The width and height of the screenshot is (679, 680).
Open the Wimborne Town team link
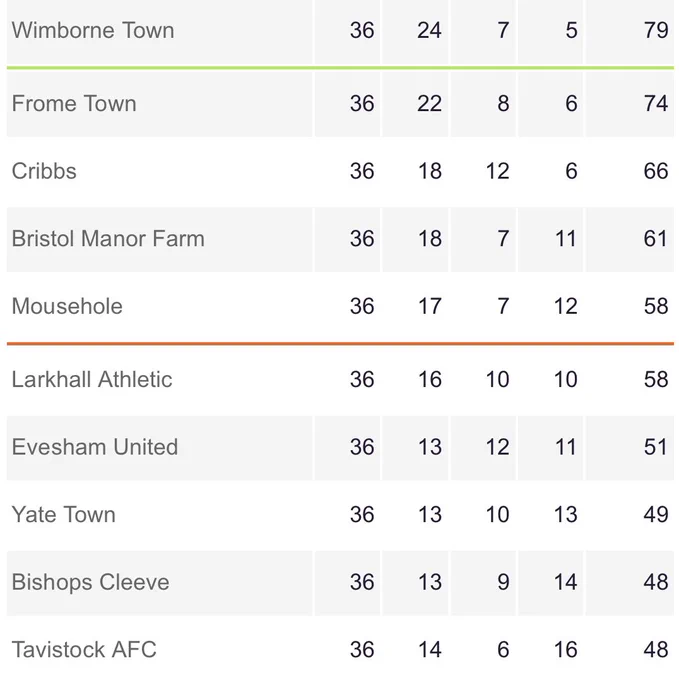tap(93, 30)
